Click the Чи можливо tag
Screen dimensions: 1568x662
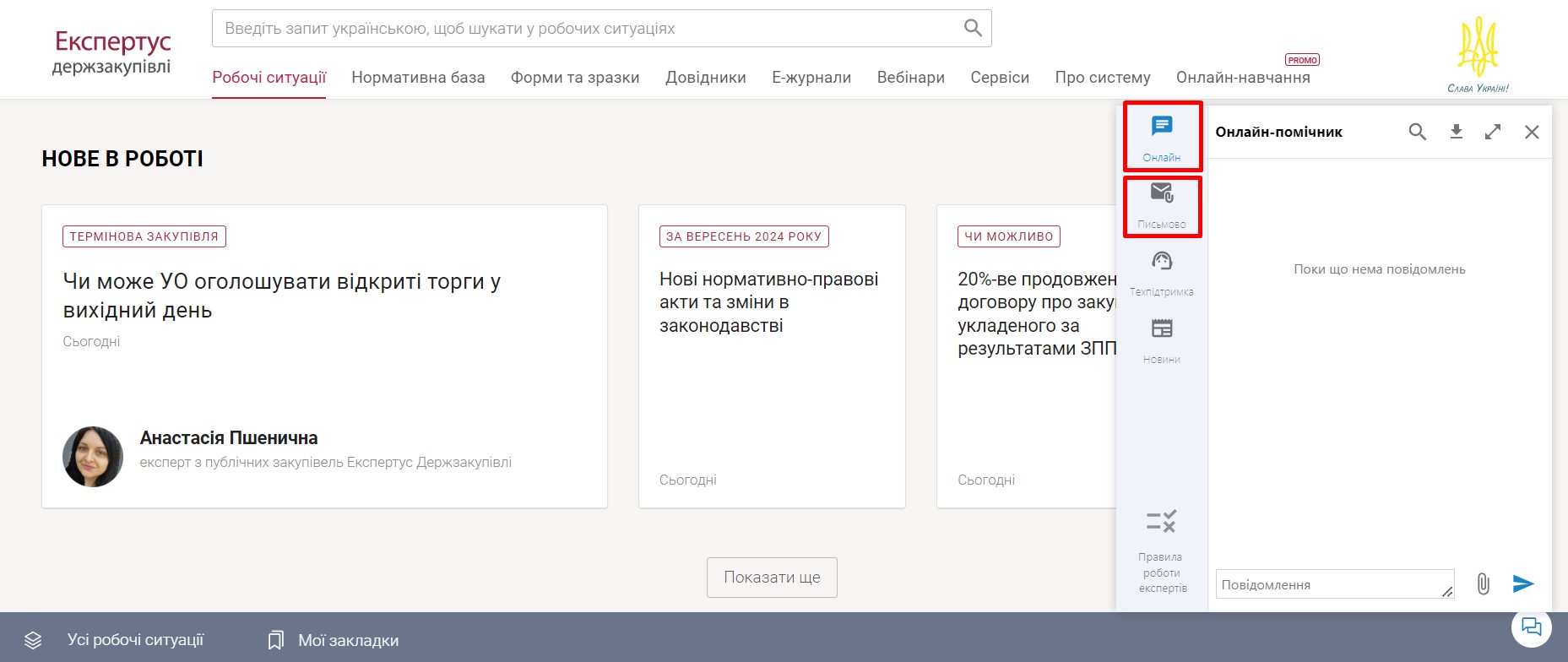tap(1009, 236)
